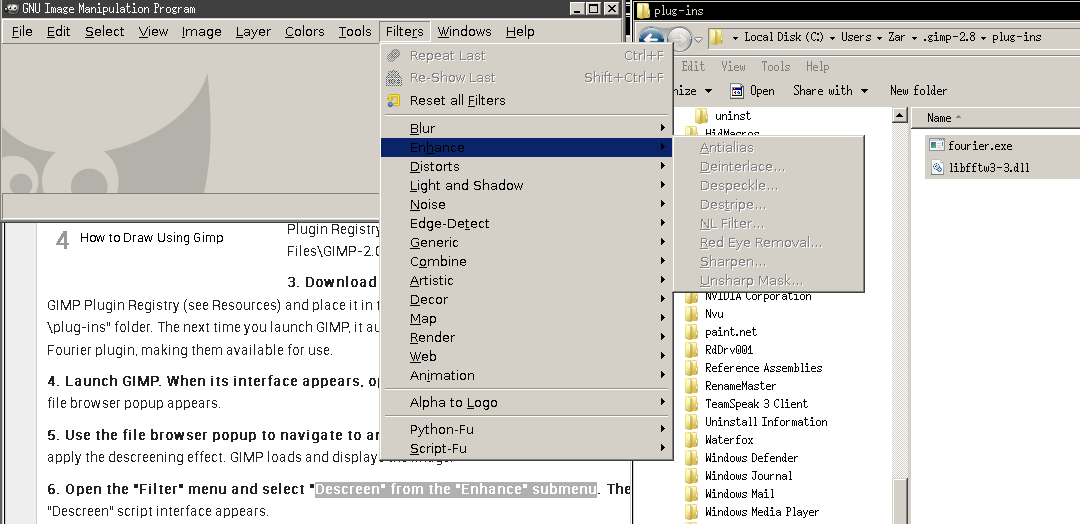The image size is (1080, 524).
Task: Expand the Light and Shadow submenu
Action: (526, 185)
